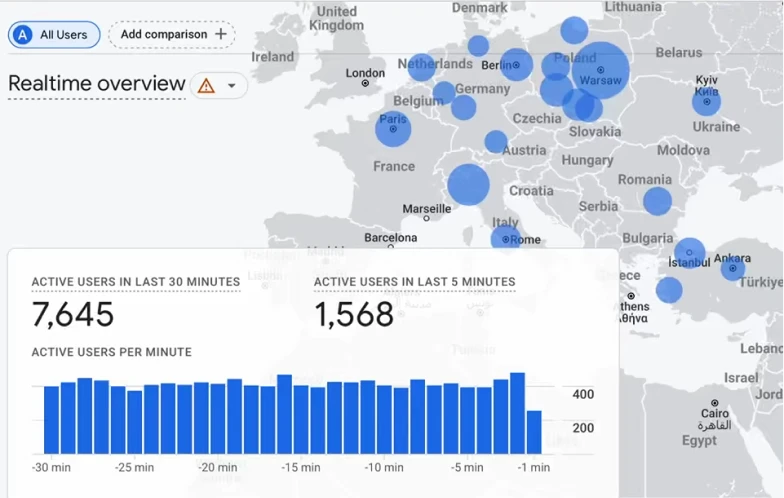This screenshot has height=498, width=784.
Task: Click the short last-minute bar in the chart
Action: point(534,432)
